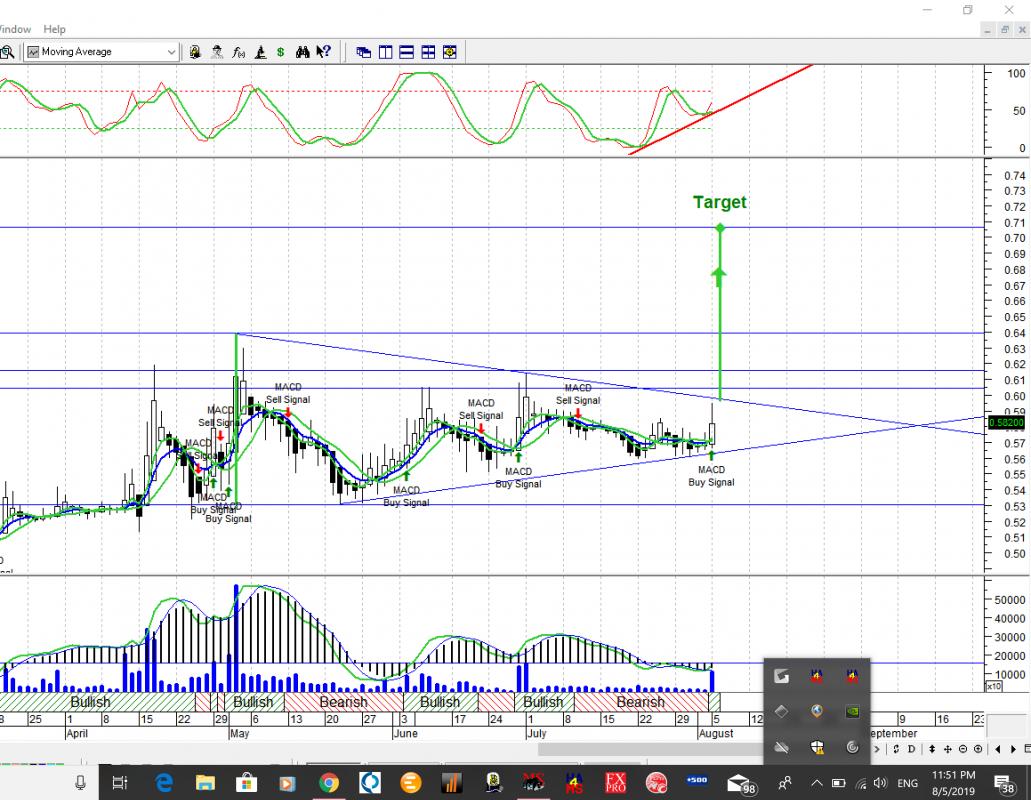This screenshot has width=1031, height=800.
Task: Open the FX PRO app on the taskbar
Action: point(615,782)
